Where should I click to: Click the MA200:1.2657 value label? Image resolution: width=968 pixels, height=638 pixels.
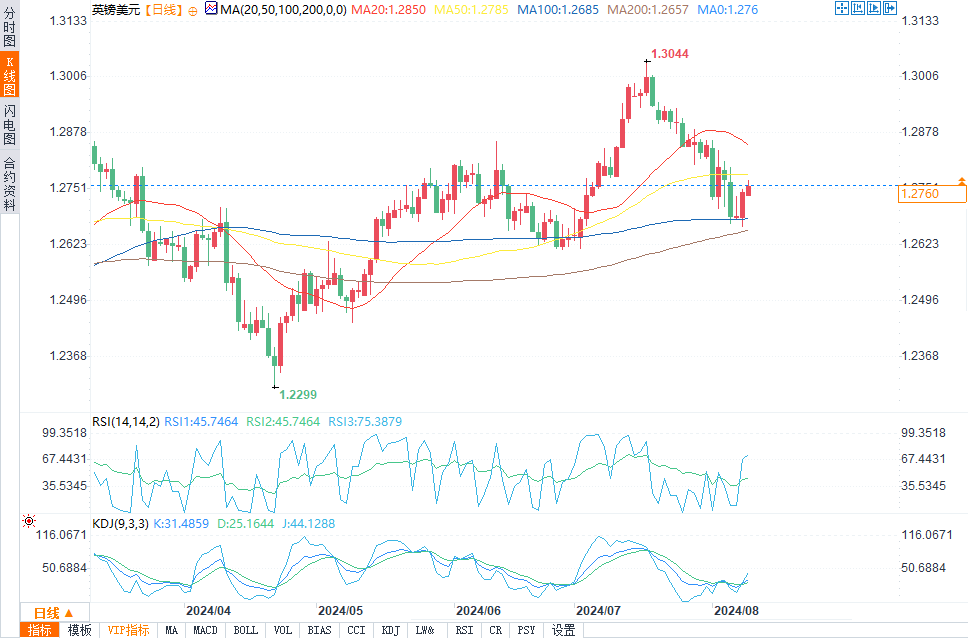pos(648,10)
